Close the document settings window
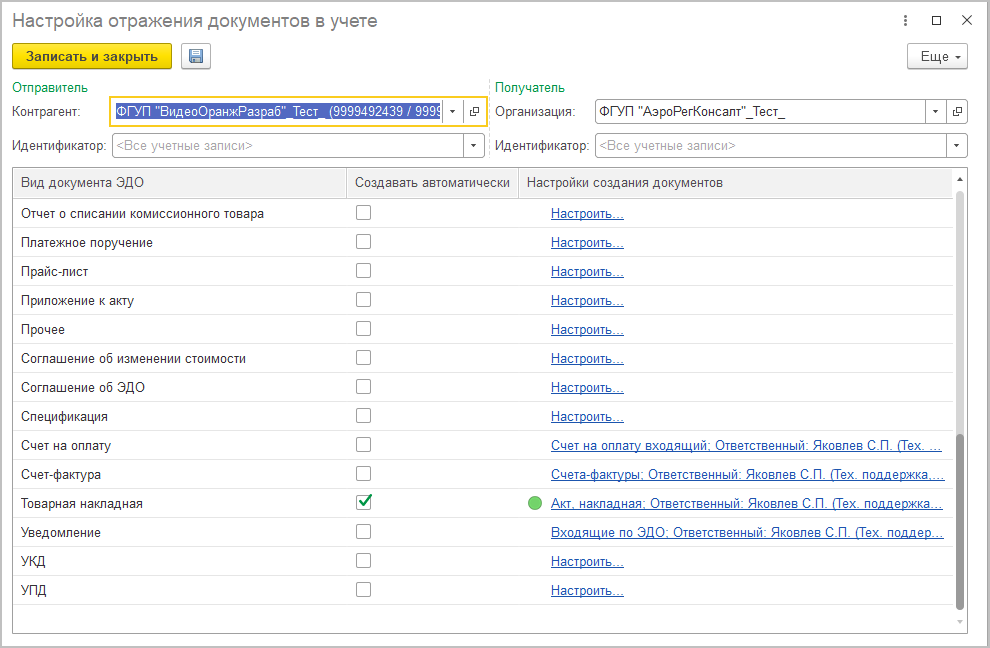The height and width of the screenshot is (648, 990). [966, 21]
